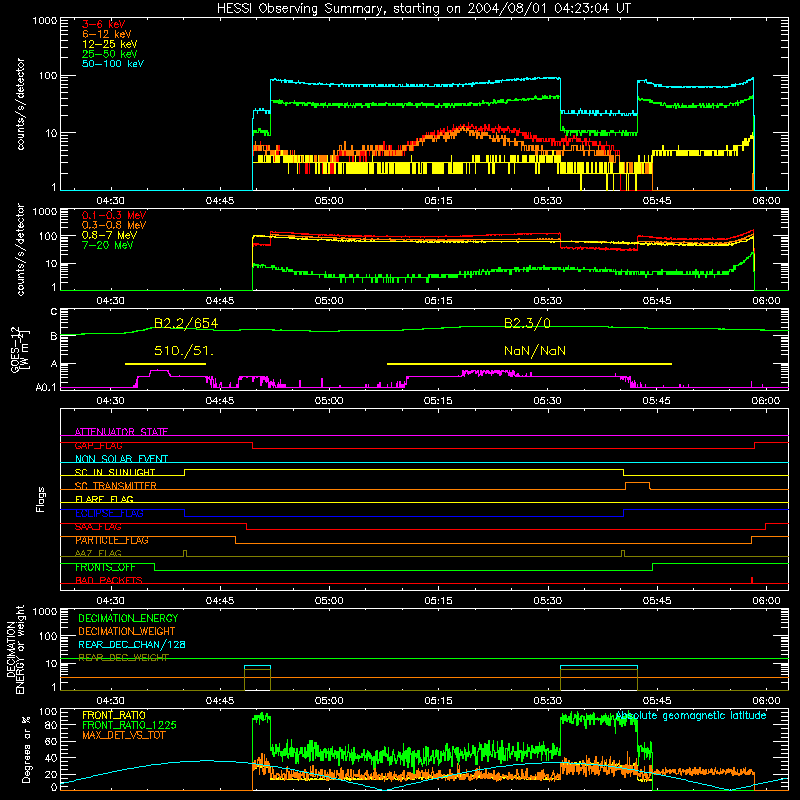800x800 pixels.
Task: Click the REAR_DEC_WEIGHT legend label
Action: [123, 658]
